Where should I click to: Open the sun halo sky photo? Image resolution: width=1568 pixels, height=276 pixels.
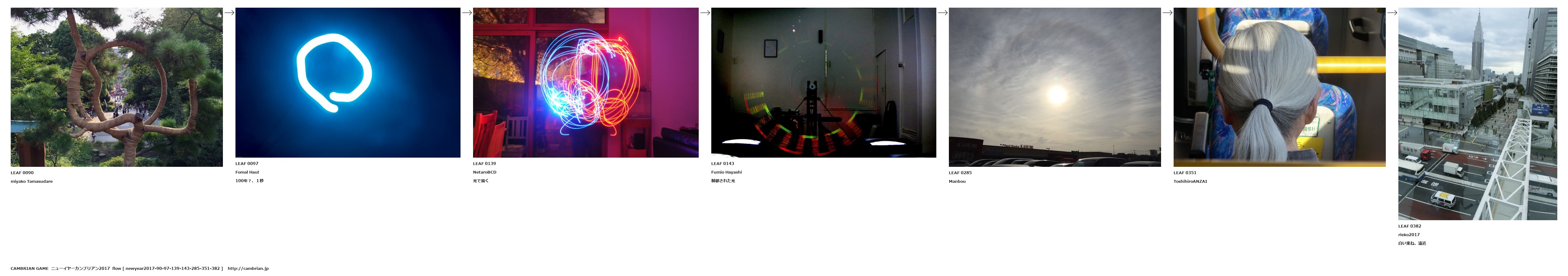[1054, 87]
